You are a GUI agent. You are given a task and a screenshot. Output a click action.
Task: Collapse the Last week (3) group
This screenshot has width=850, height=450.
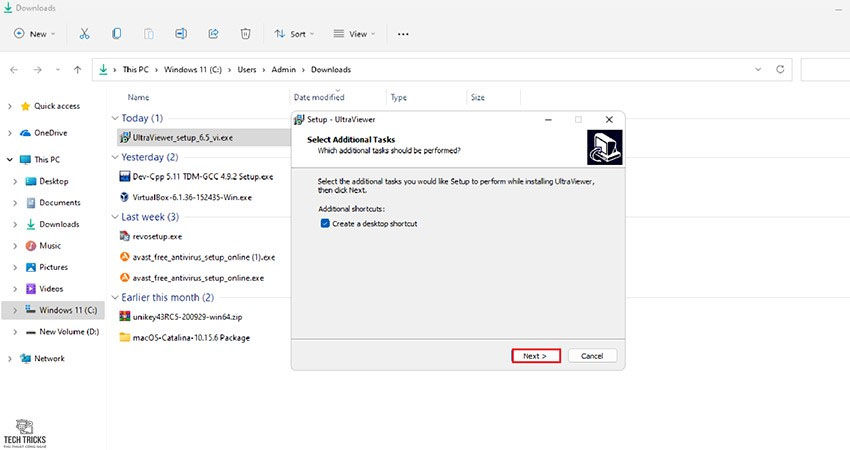[115, 217]
